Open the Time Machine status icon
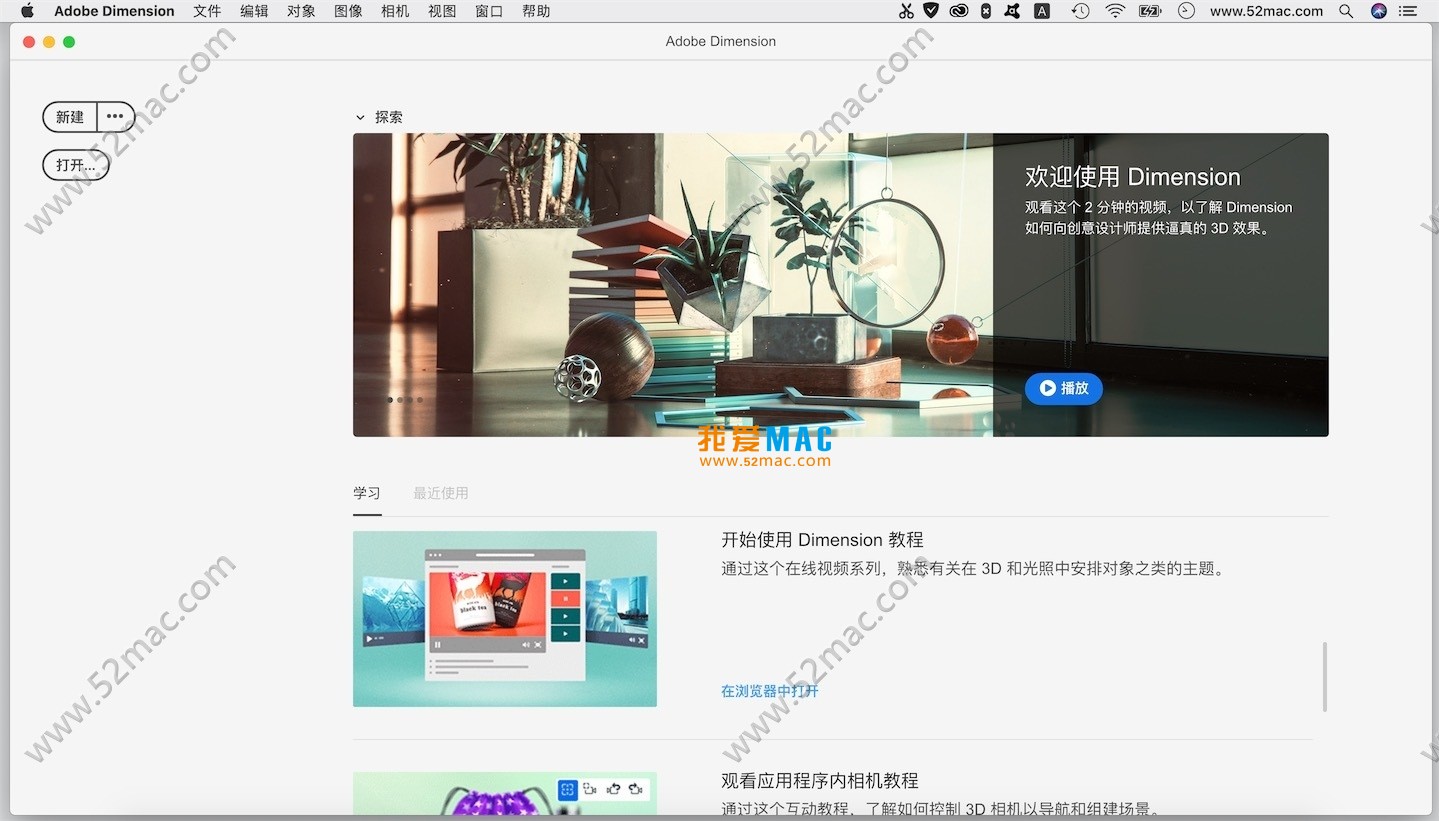Viewport: 1439px width, 821px height. coord(1080,11)
